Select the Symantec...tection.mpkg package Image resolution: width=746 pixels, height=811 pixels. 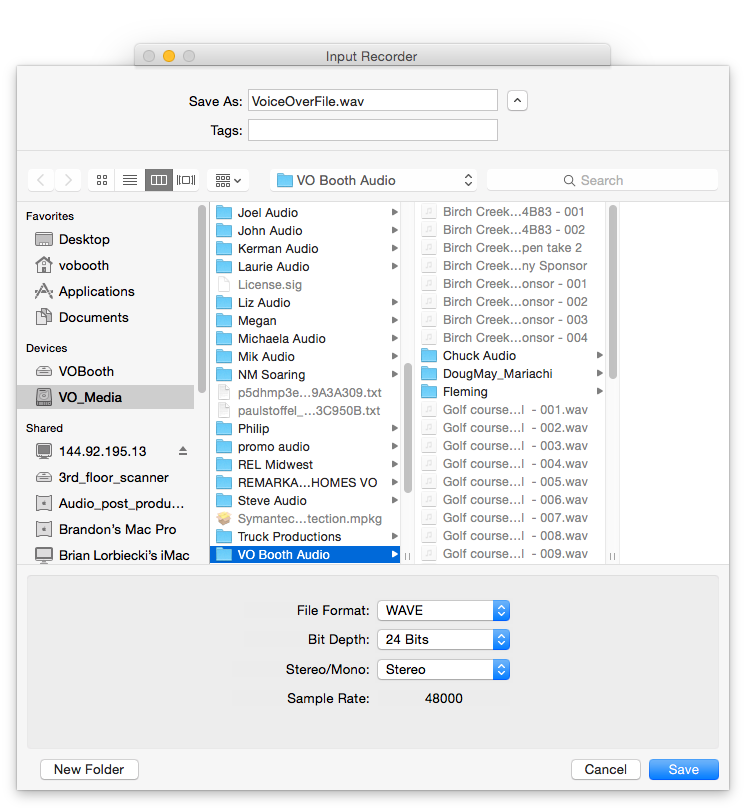305,518
